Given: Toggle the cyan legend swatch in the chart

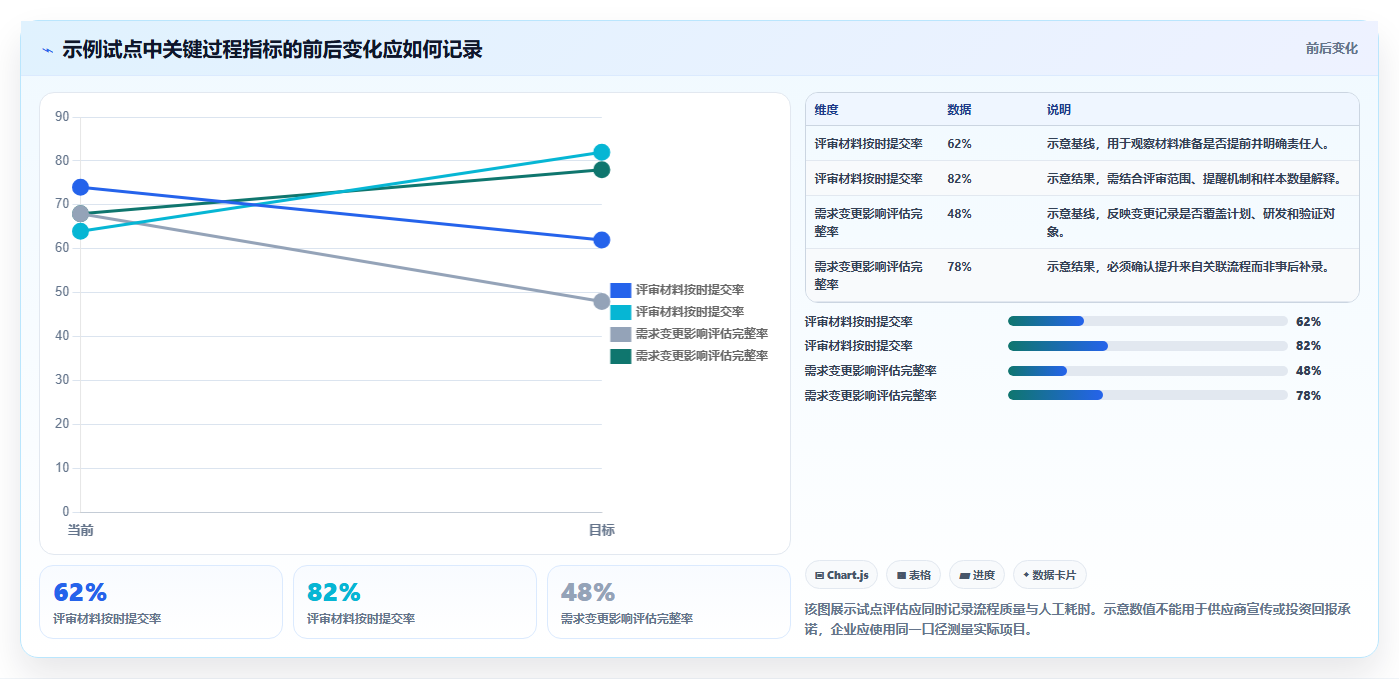Looking at the screenshot, I should point(621,312).
